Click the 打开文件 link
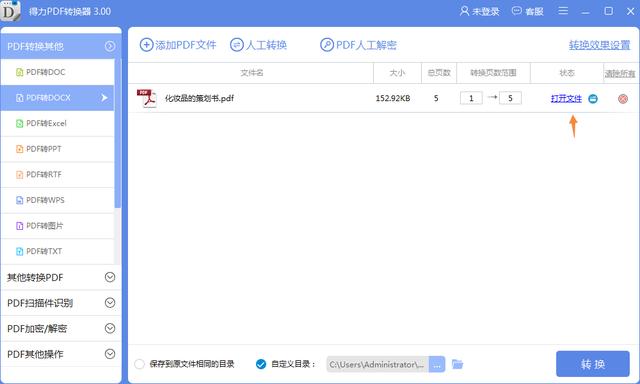 pyautogui.click(x=566, y=98)
